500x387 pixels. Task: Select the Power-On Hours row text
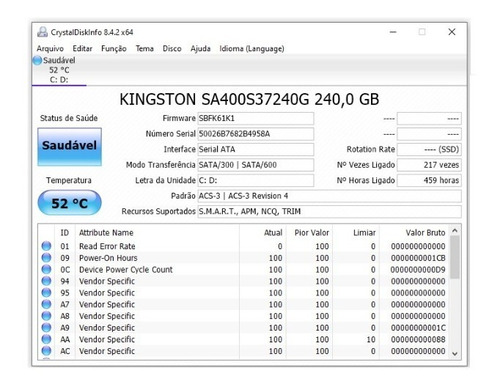pyautogui.click(x=108, y=258)
